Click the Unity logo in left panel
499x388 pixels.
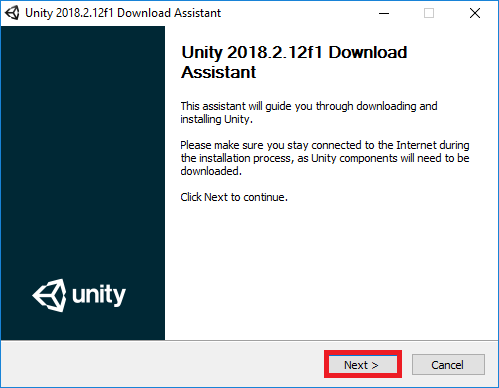(x=79, y=295)
